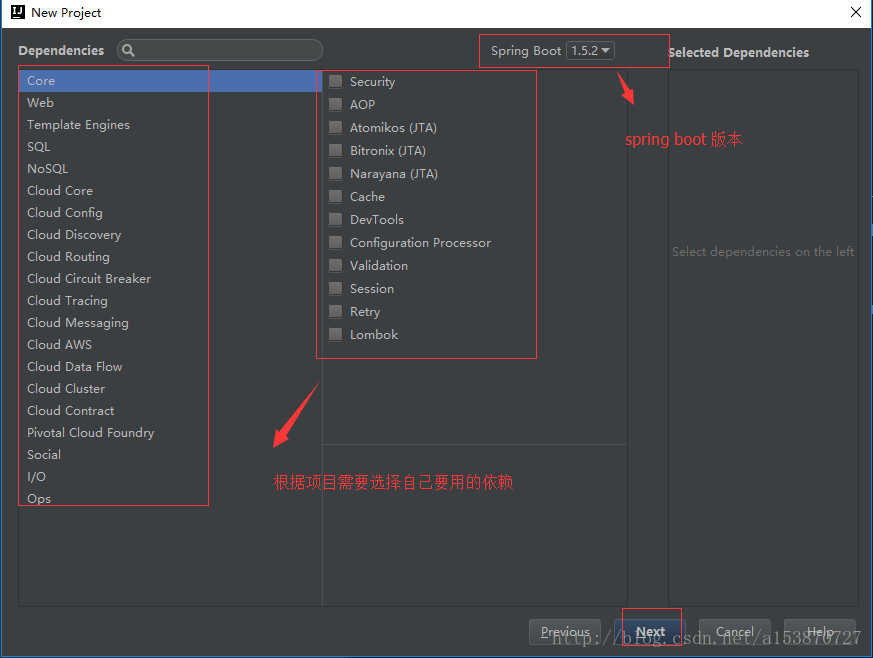The height and width of the screenshot is (658, 873).
Task: Select the Core category
Action: click(170, 81)
